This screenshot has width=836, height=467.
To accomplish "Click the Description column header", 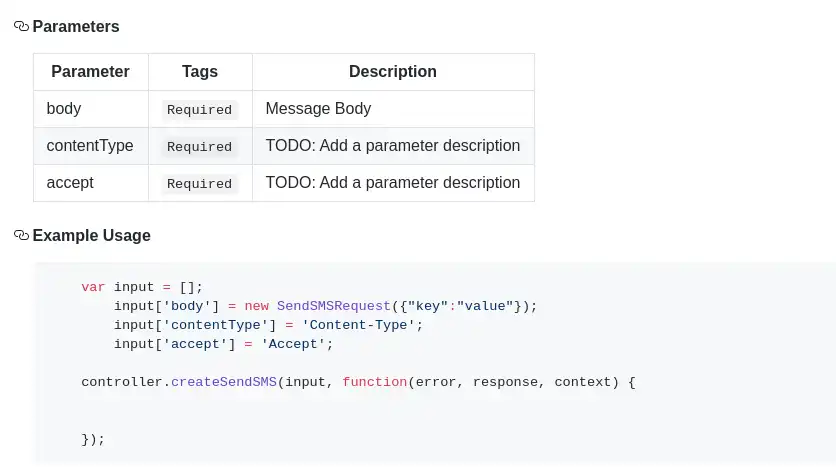I will (392, 72).
